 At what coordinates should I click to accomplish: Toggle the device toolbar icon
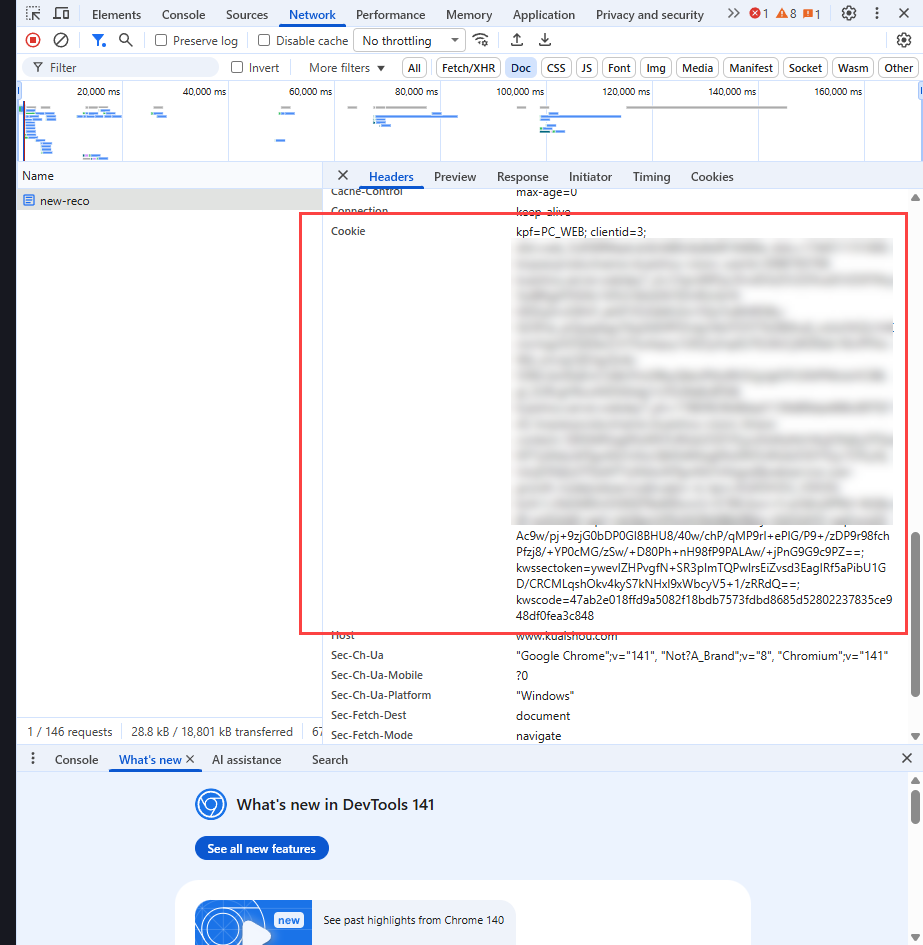coord(61,14)
